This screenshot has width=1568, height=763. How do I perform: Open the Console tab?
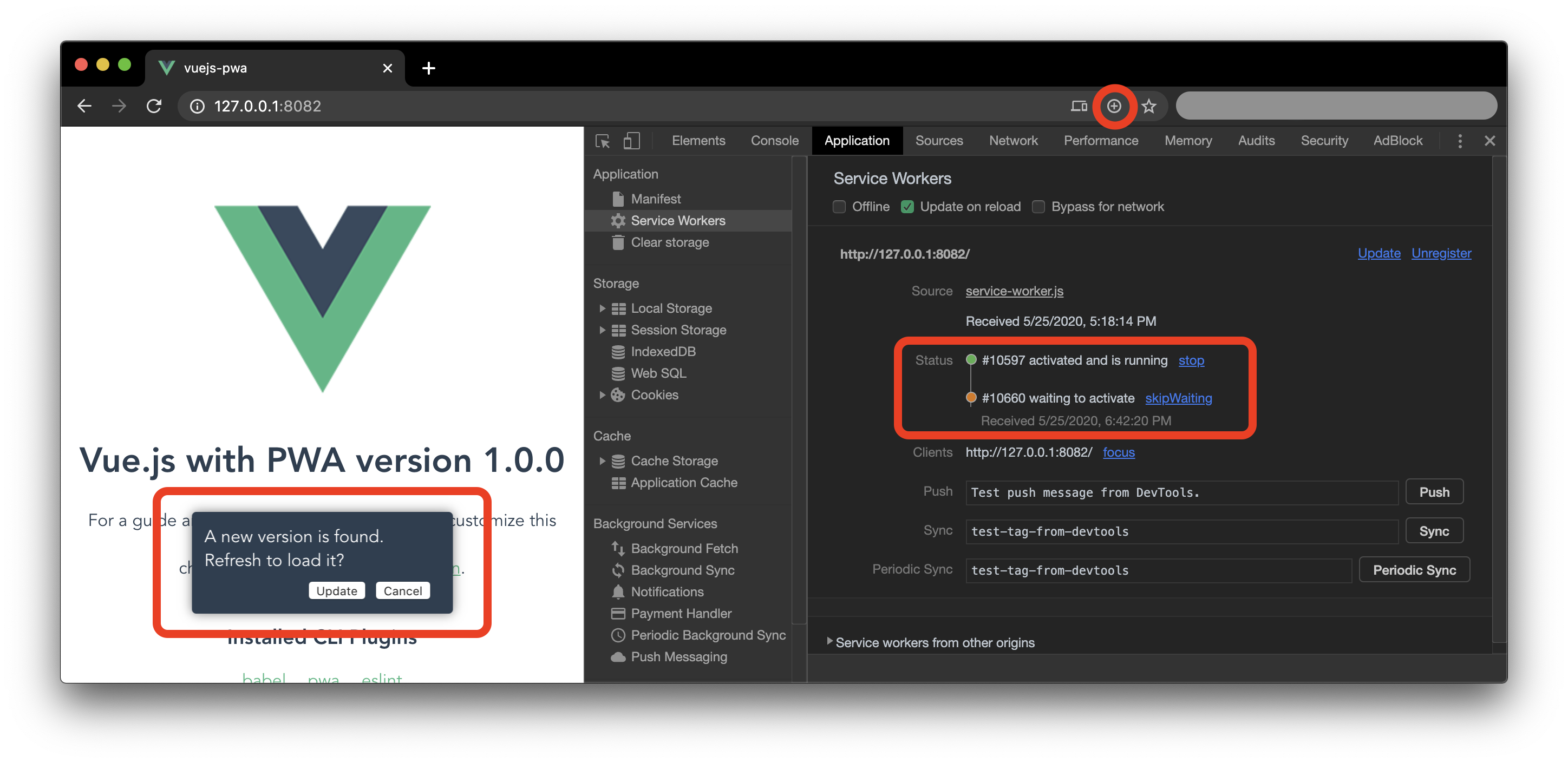(x=774, y=141)
